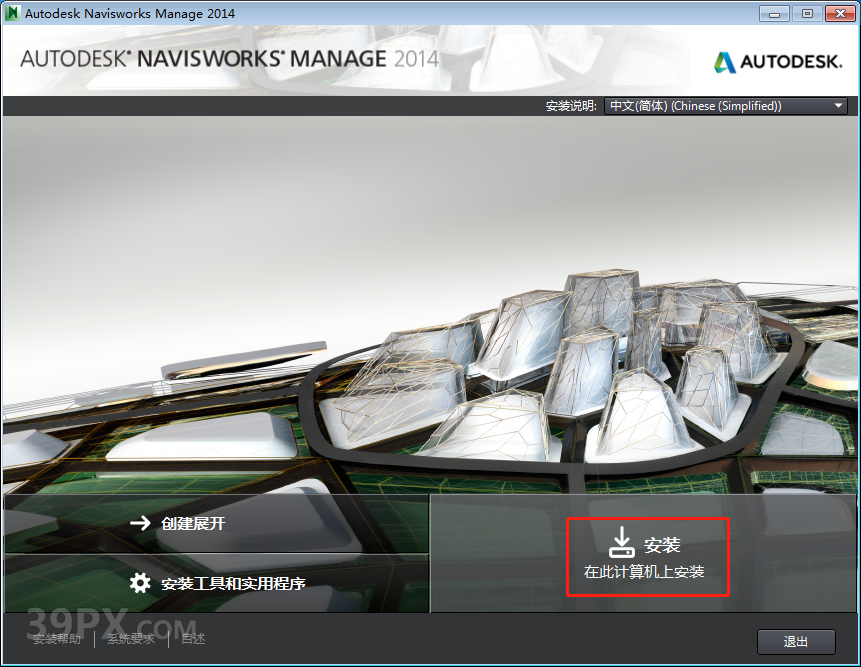The width and height of the screenshot is (861, 667).
Task: Click the Navisworks icon in the title bar
Action: (x=13, y=13)
